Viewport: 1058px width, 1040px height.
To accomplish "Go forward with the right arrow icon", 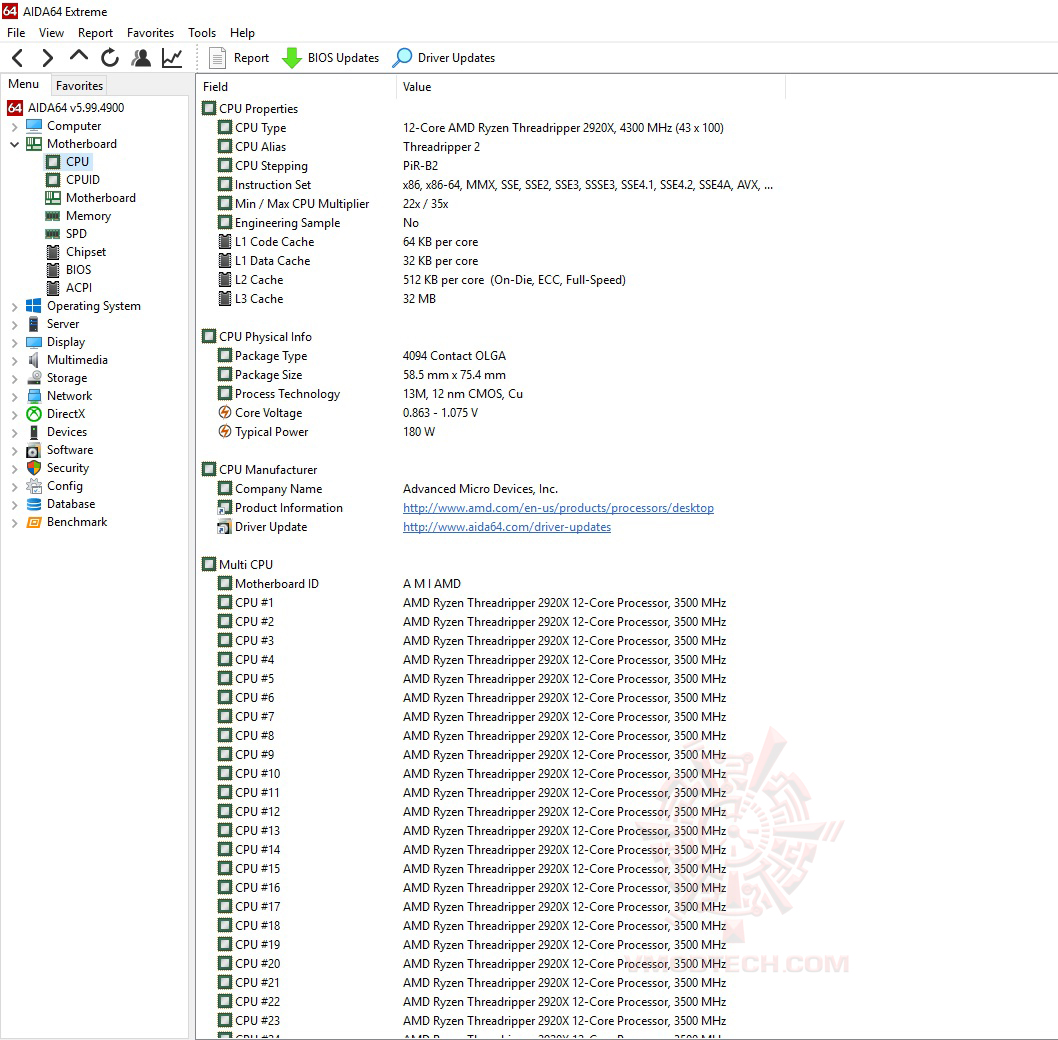I will click(47, 58).
